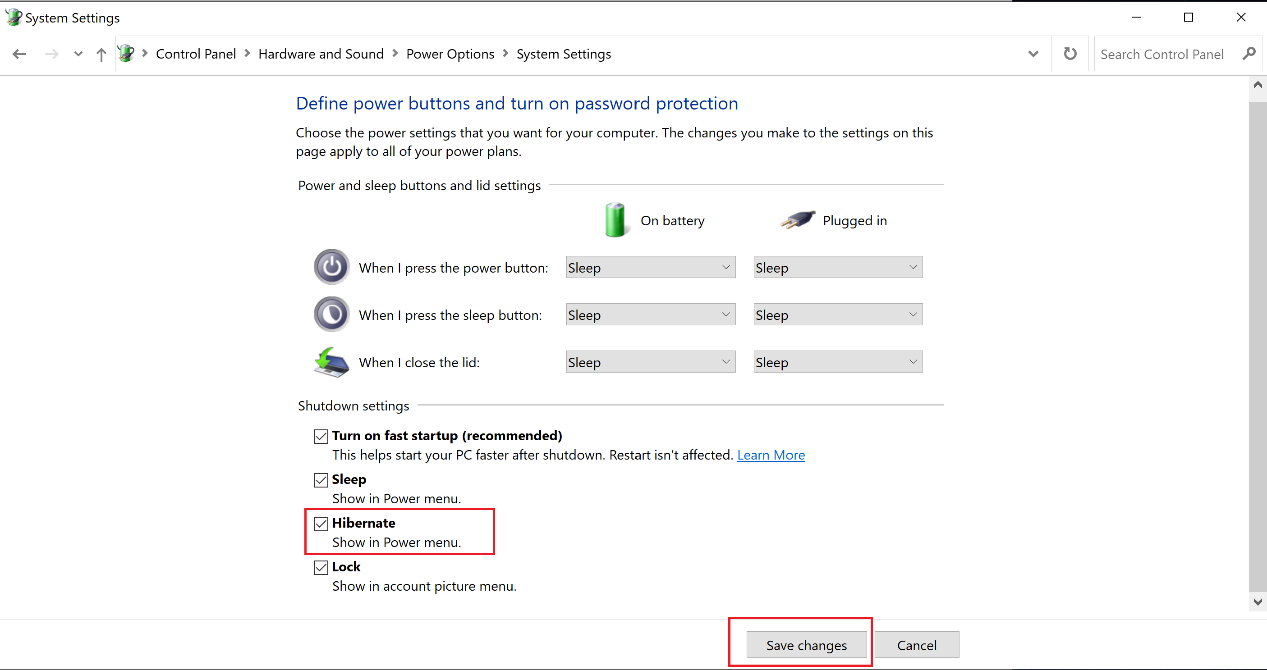Open sleep button Plugged in dropdown

(x=838, y=315)
